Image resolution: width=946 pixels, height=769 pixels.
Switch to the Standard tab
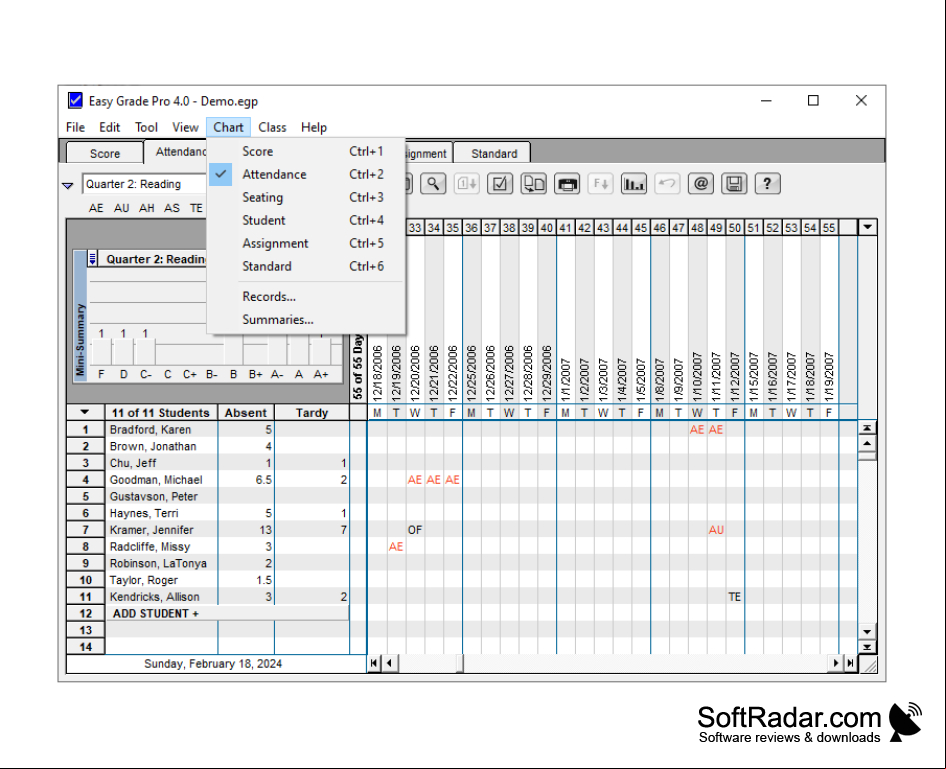pyautogui.click(x=494, y=153)
